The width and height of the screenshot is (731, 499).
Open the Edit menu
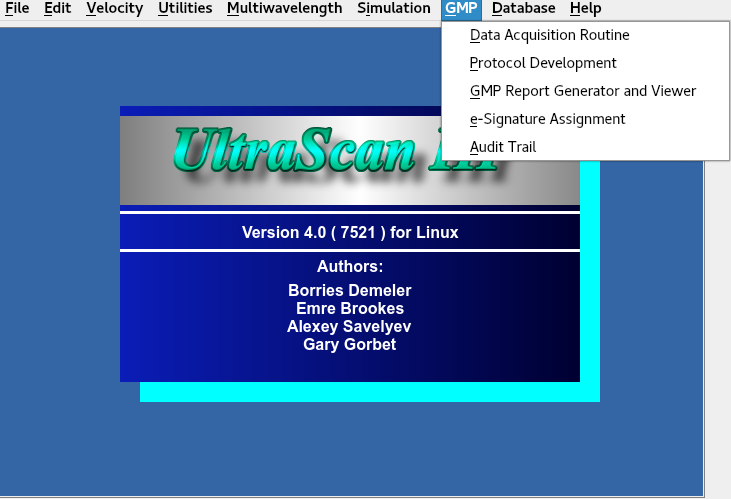(x=57, y=9)
